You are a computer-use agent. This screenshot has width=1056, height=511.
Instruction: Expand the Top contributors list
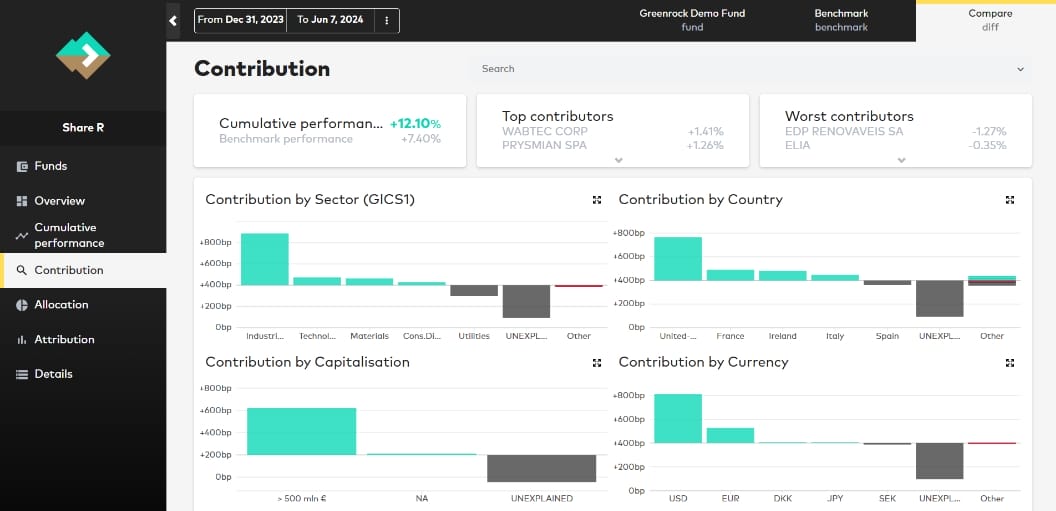point(619,160)
